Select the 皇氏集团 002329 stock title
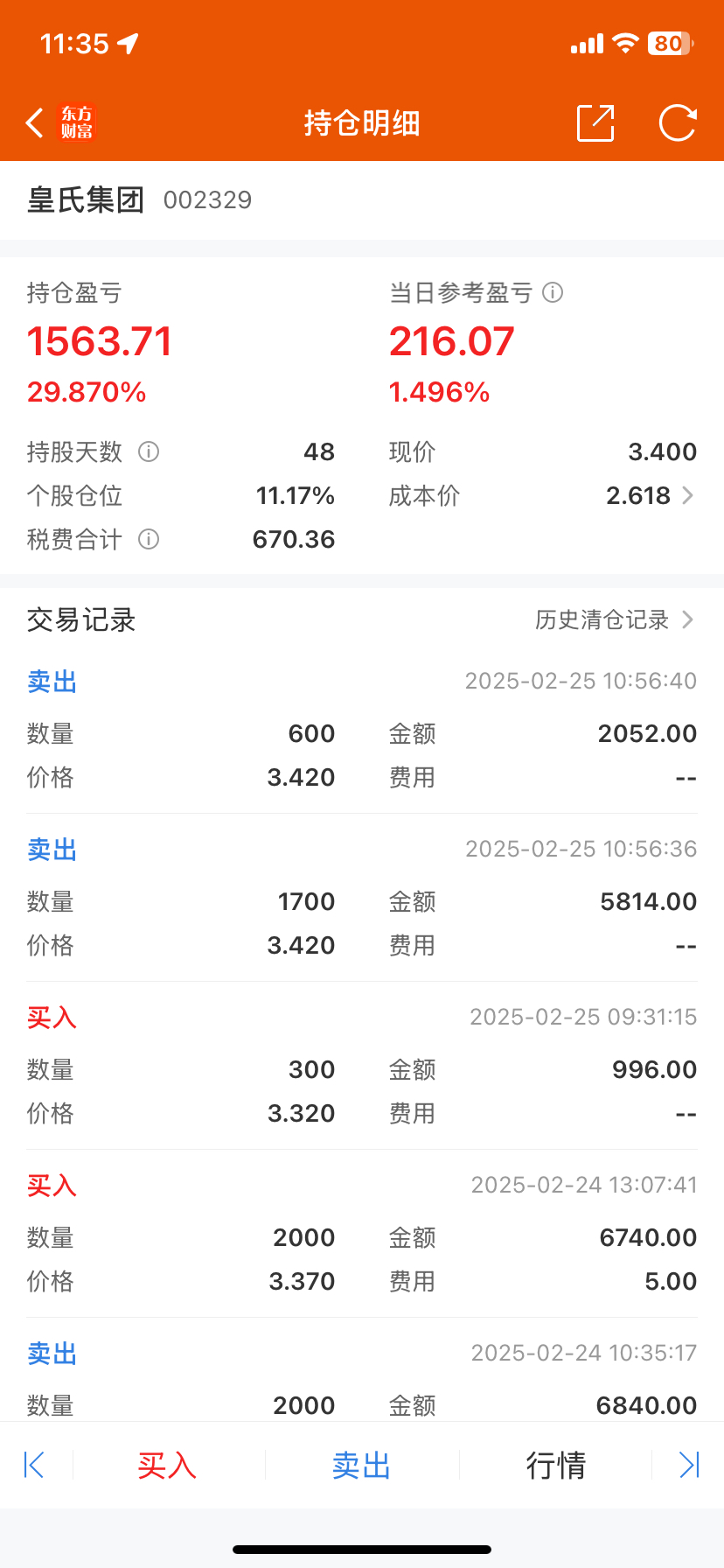The width and height of the screenshot is (724, 1568). (x=140, y=199)
